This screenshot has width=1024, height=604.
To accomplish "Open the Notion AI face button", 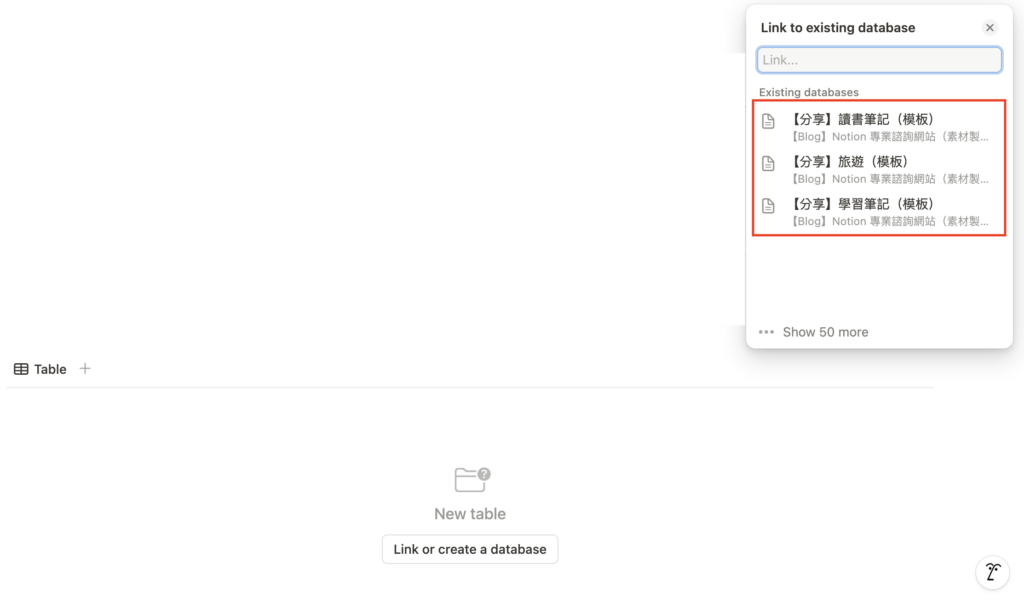I will pyautogui.click(x=992, y=573).
